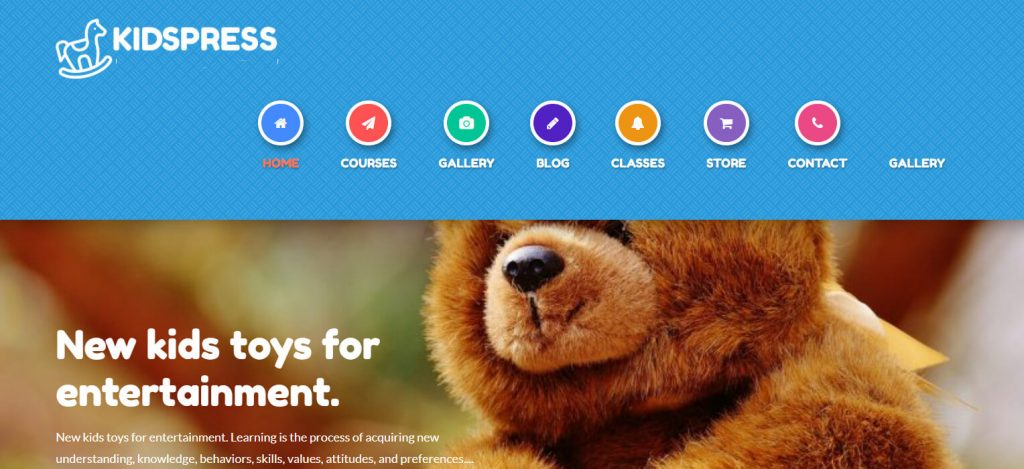1024x469 pixels.
Task: Go to the HOME menu label
Action: 281,163
